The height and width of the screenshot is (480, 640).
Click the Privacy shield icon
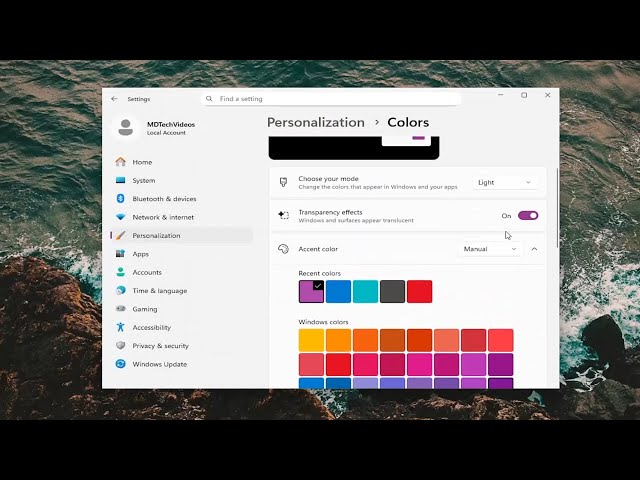120,345
